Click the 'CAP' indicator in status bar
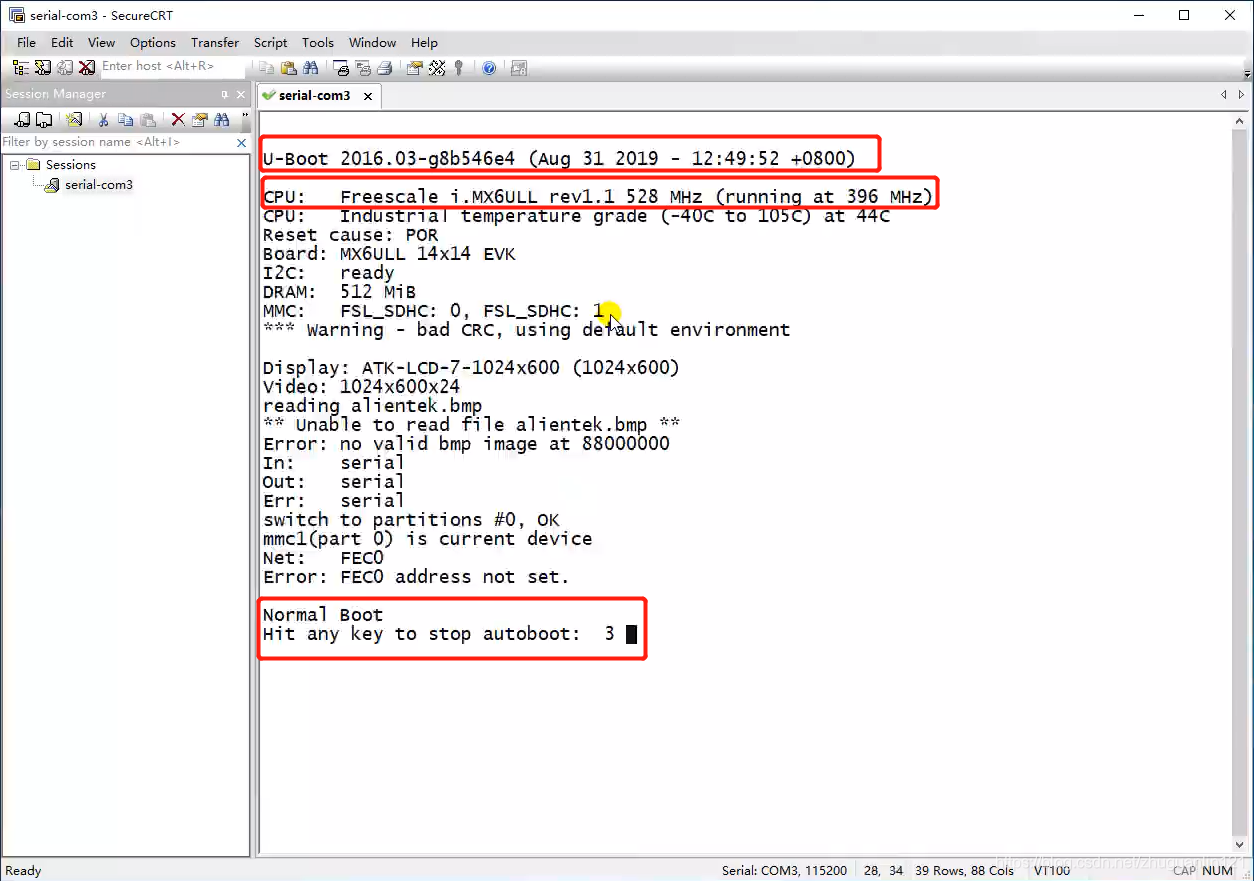The image size is (1254, 881). pos(1184,871)
